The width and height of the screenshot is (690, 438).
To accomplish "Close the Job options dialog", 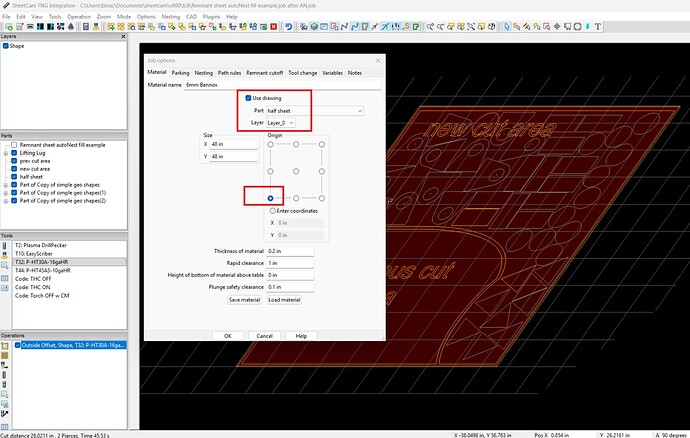I will 379,61.
